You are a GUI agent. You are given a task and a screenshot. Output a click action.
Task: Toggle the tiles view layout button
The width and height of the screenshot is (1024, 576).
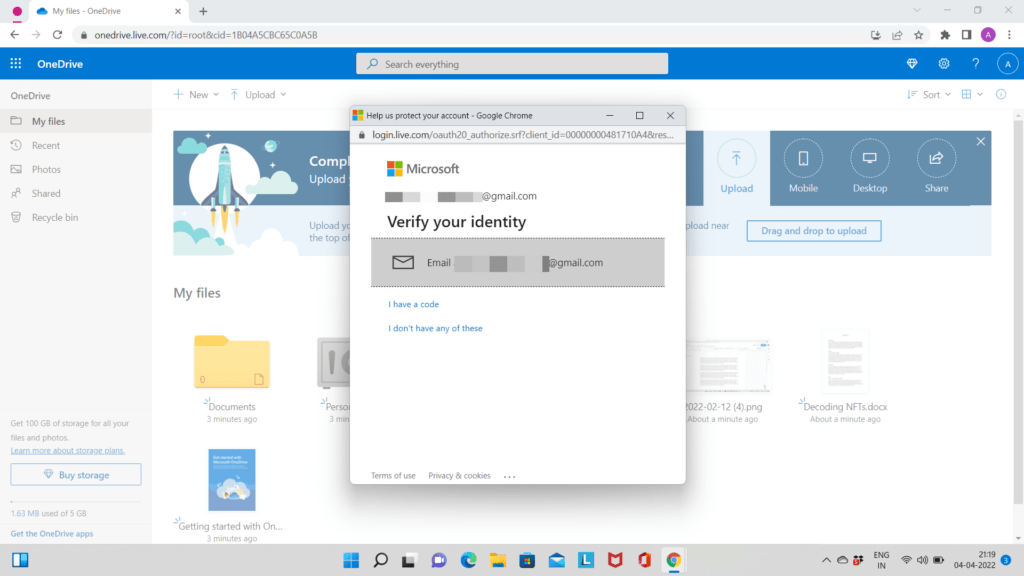968,94
